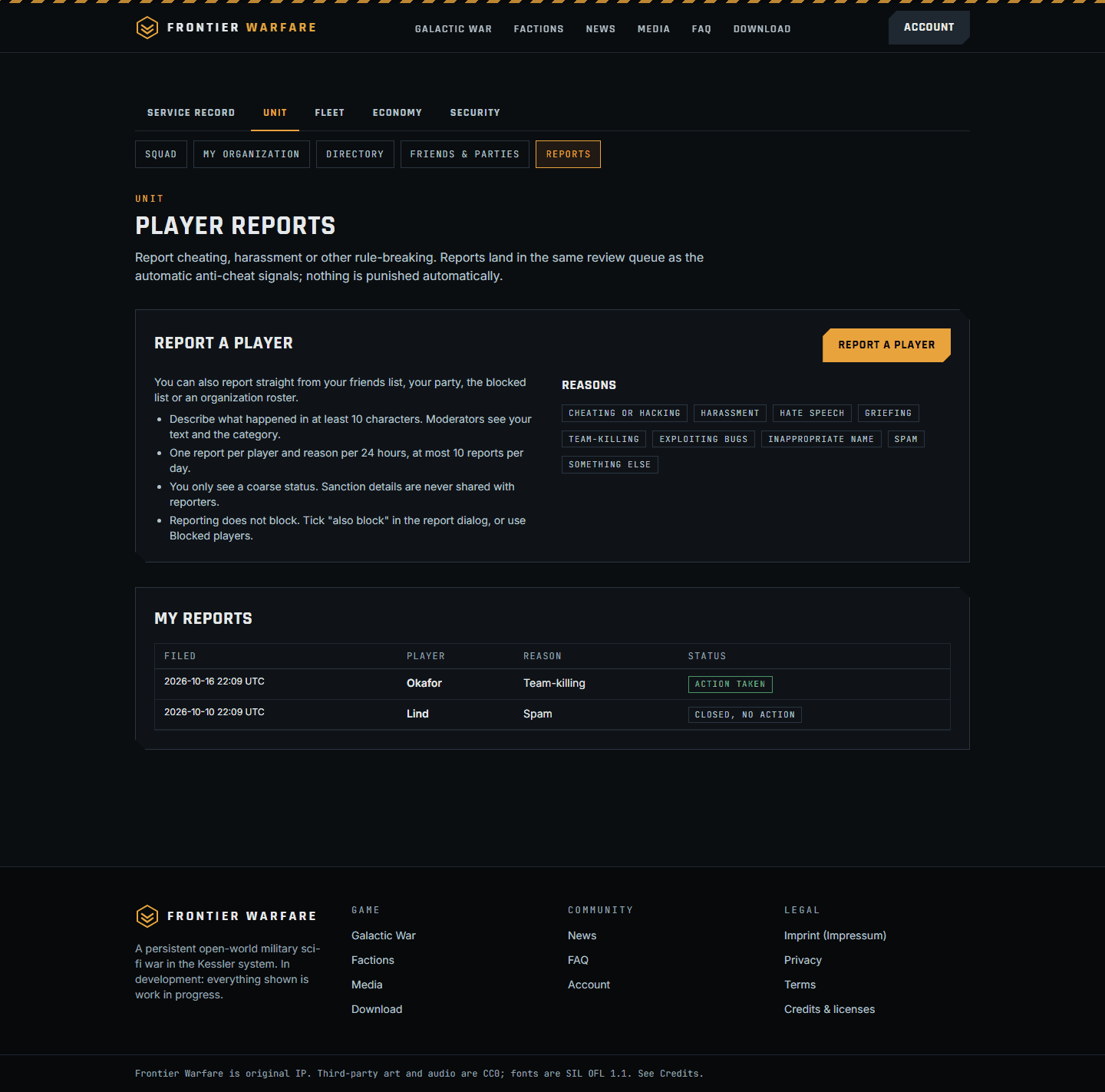Switch to the Security tab
Viewport: 1105px width, 1092px height.
pos(475,113)
